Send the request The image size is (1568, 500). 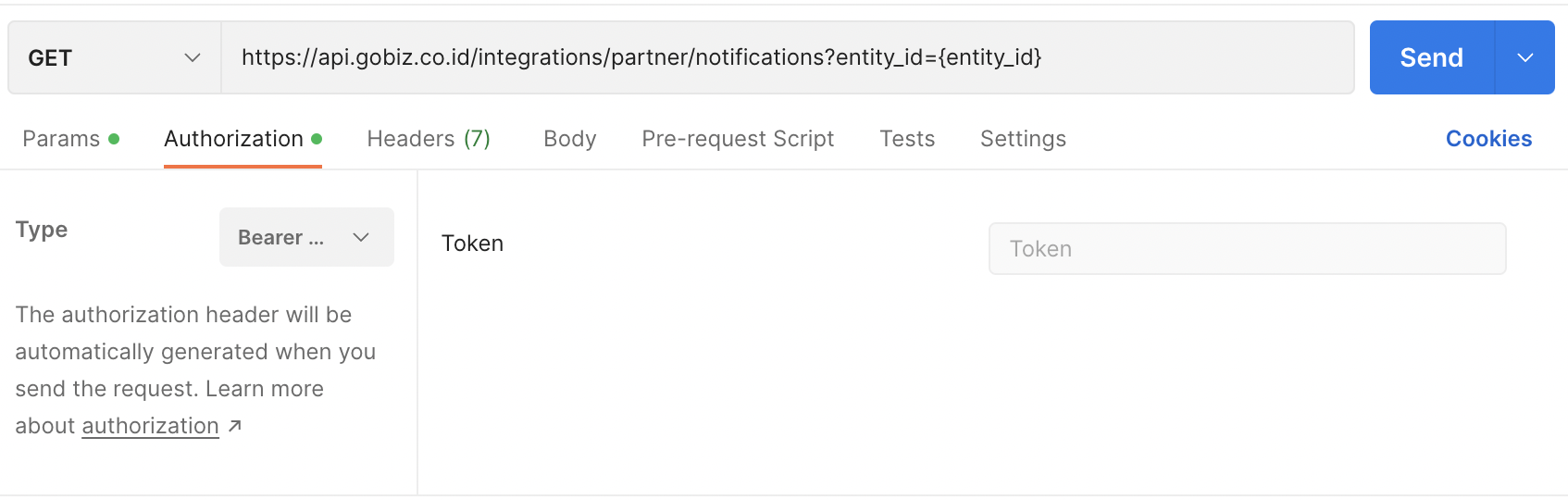pos(1432,57)
